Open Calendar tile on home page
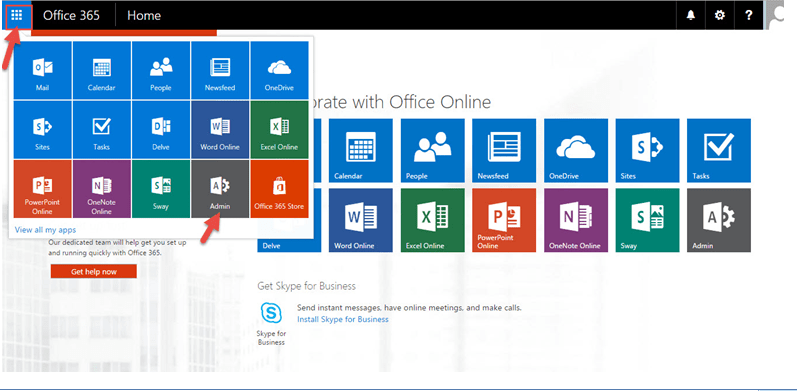The height and width of the screenshot is (391, 797). point(360,151)
